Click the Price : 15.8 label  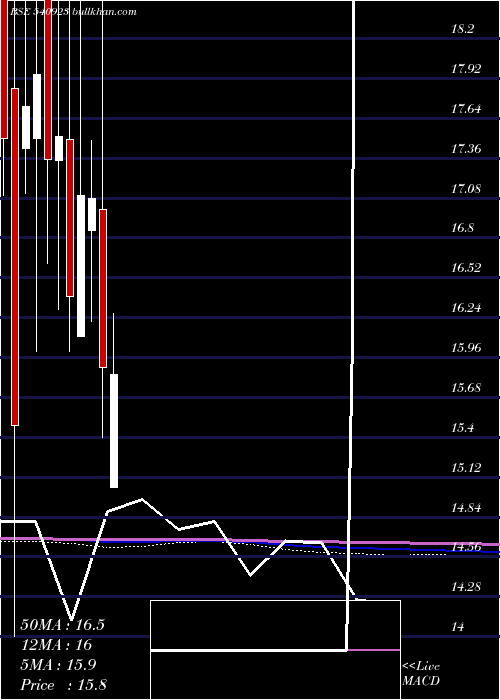63,685
